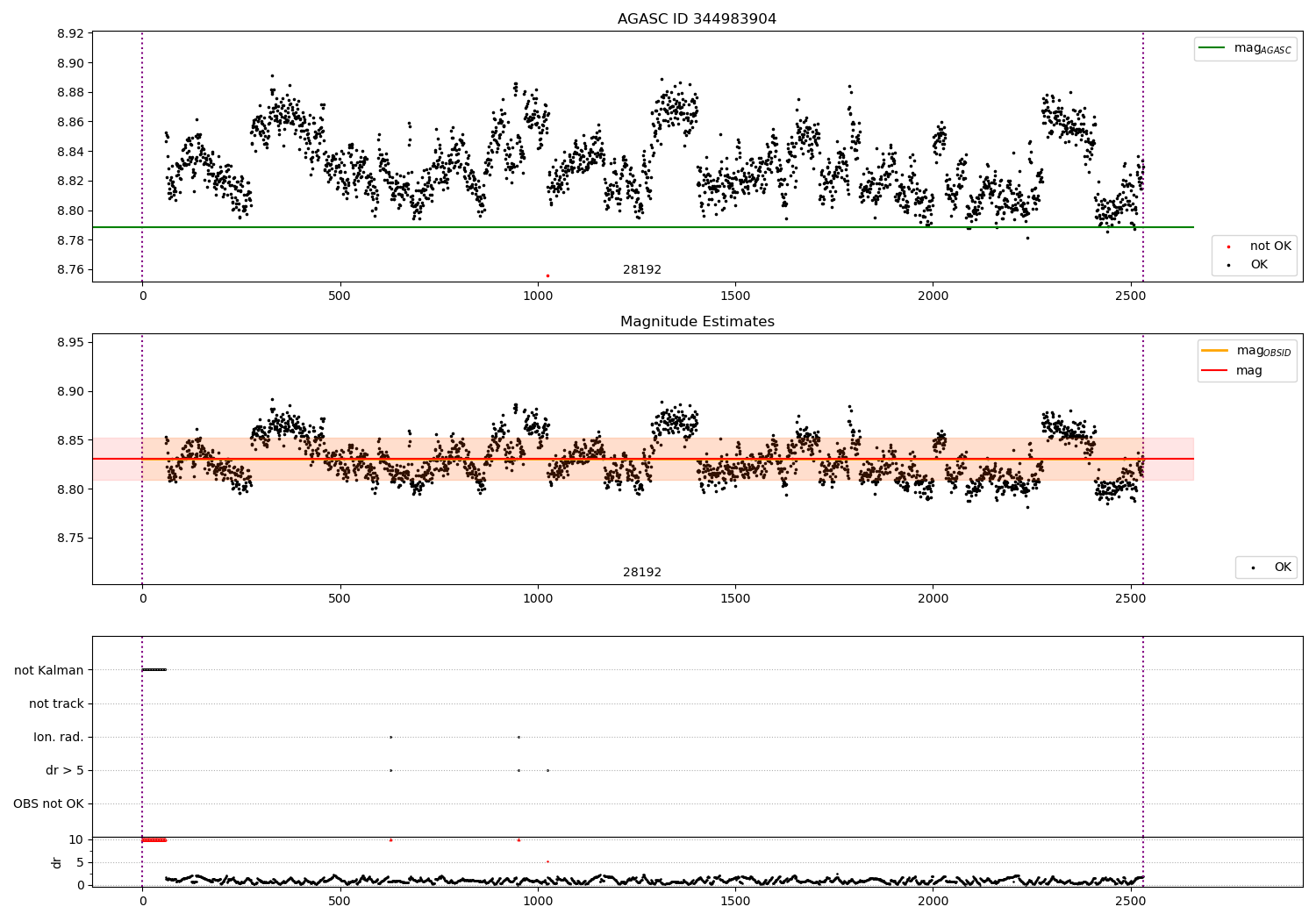Click x-axis tick 1000 under the dr plot
Image resolution: width=1316 pixels, height=921 pixels.
(x=537, y=900)
